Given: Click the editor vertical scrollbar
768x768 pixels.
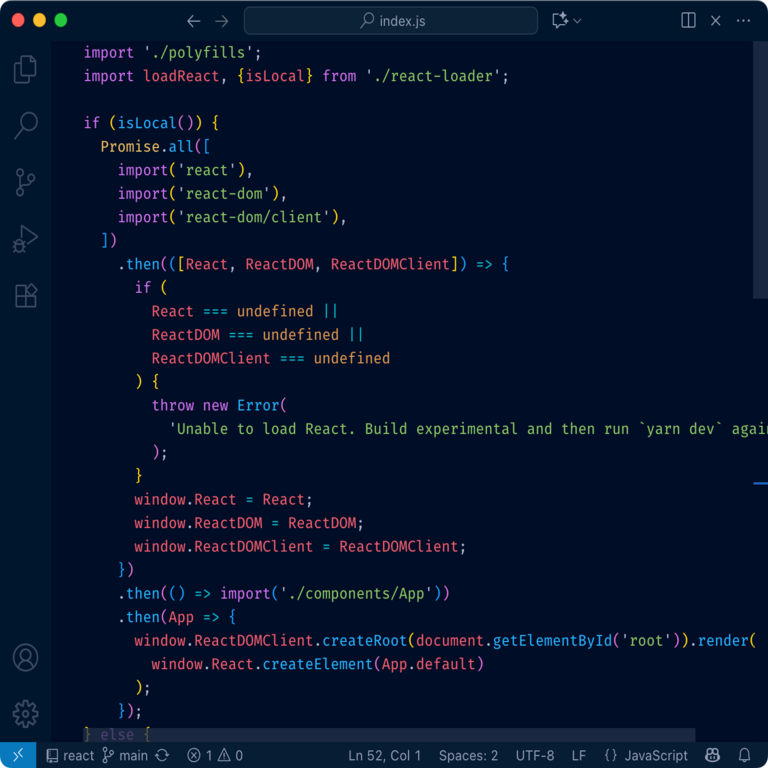Looking at the screenshot, I should click(760, 170).
